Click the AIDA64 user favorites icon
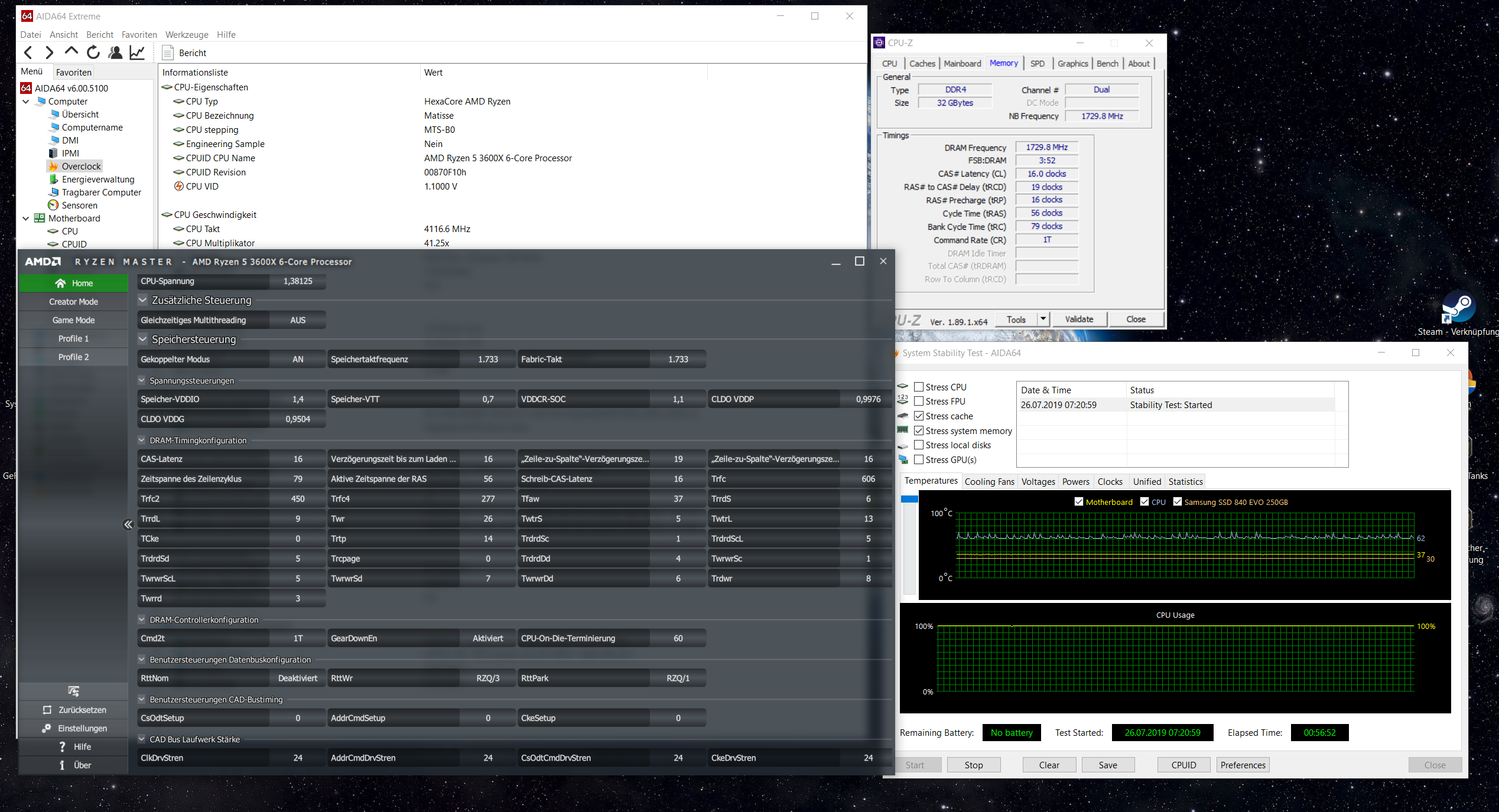The width and height of the screenshot is (1499, 812). pyautogui.click(x=115, y=53)
